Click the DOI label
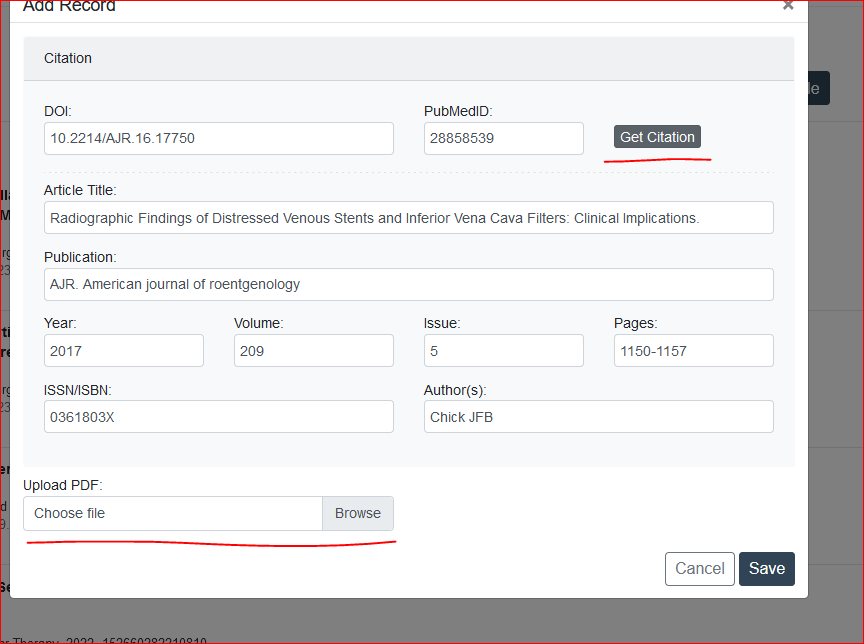Viewport: 864px width, 644px height. (58, 111)
